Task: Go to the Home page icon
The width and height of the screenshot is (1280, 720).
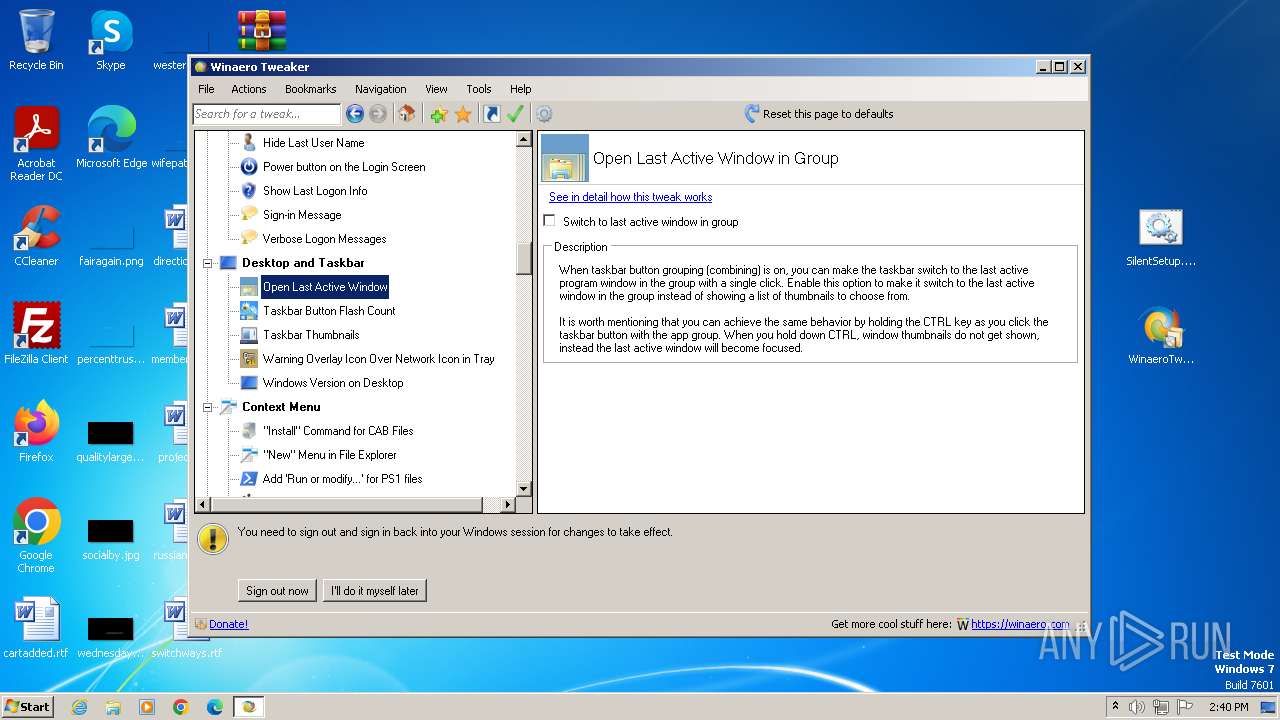Action: tap(407, 114)
